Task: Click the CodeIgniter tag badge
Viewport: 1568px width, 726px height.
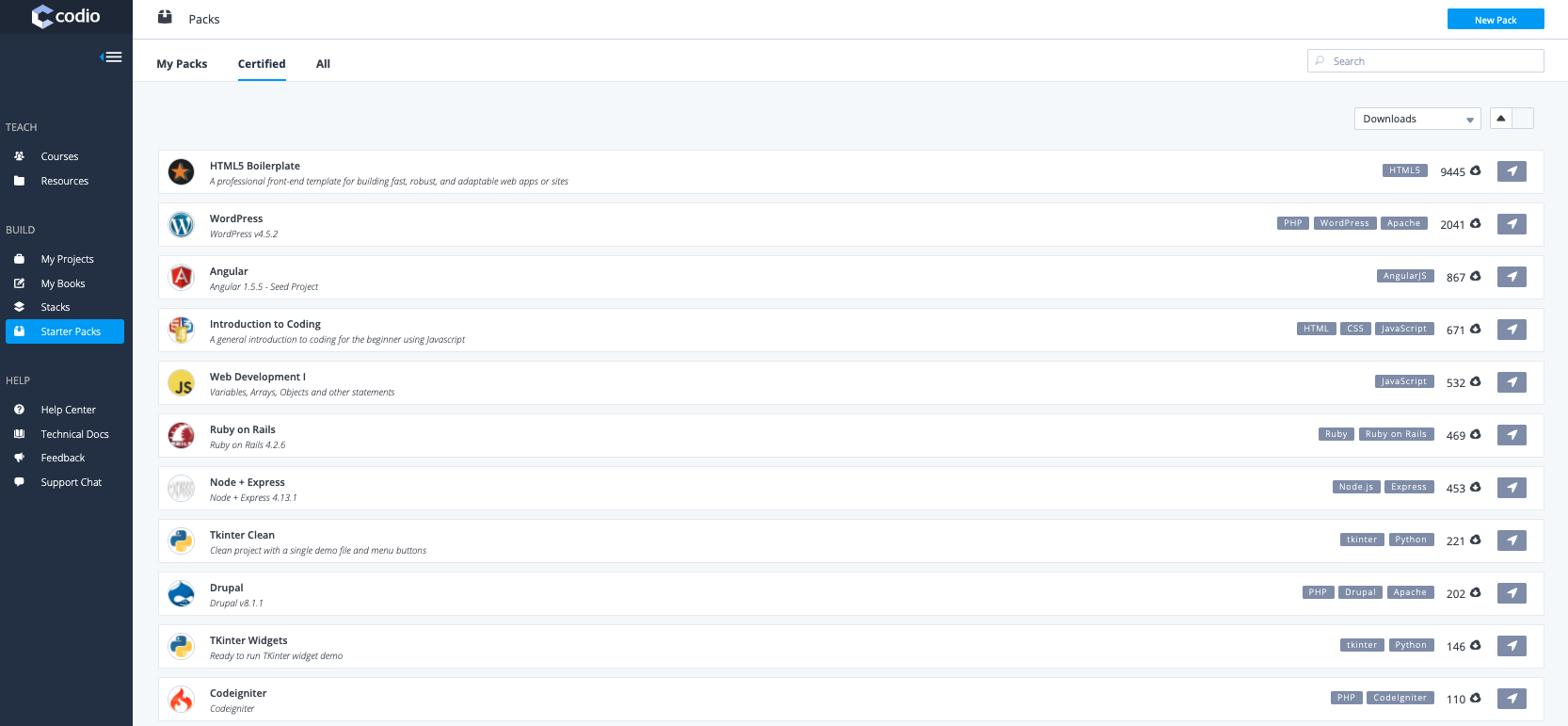Action: (1400, 698)
